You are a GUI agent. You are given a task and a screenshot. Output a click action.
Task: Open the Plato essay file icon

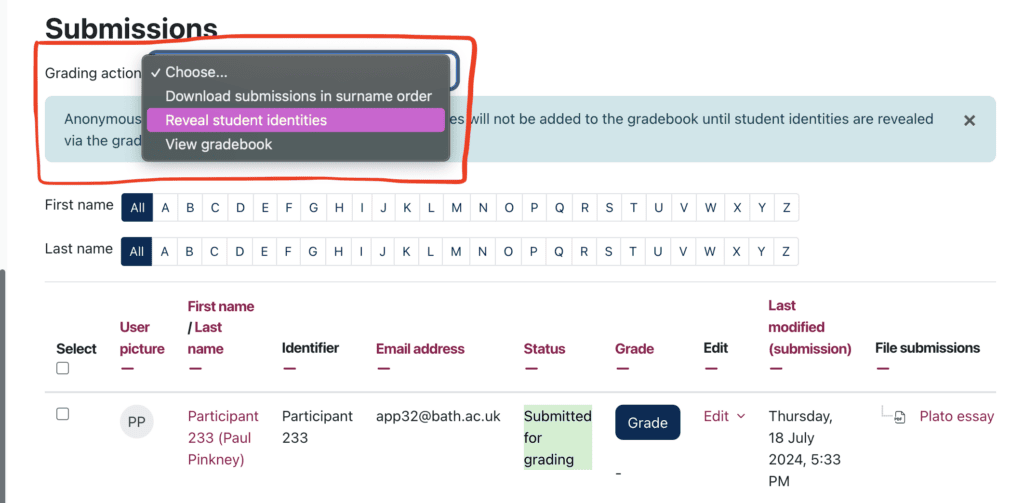click(x=899, y=417)
